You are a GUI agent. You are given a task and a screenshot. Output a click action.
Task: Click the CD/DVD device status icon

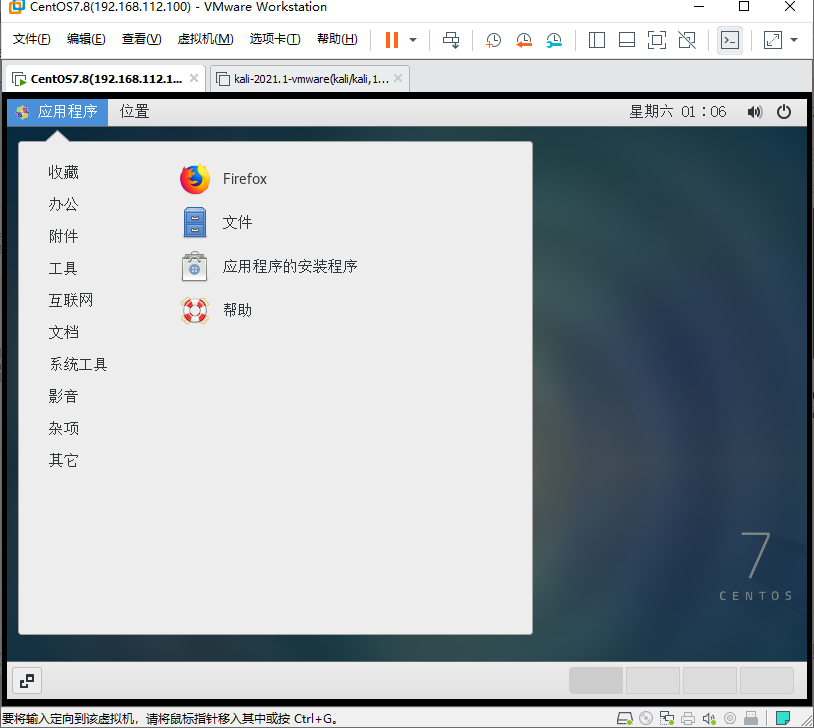[646, 719]
